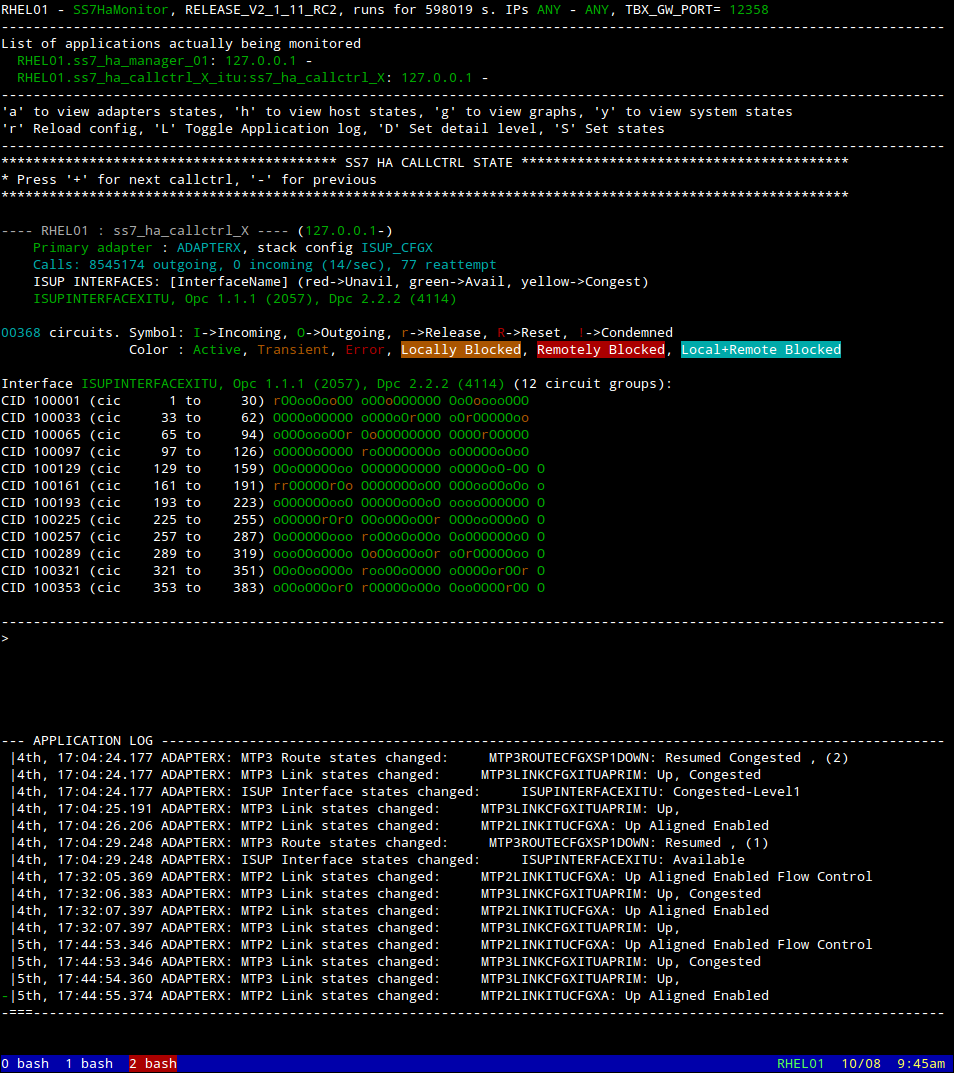This screenshot has width=954, height=1073.
Task: Click the 'SS7 HA CALLCTRL STATE' title
Action: point(429,163)
